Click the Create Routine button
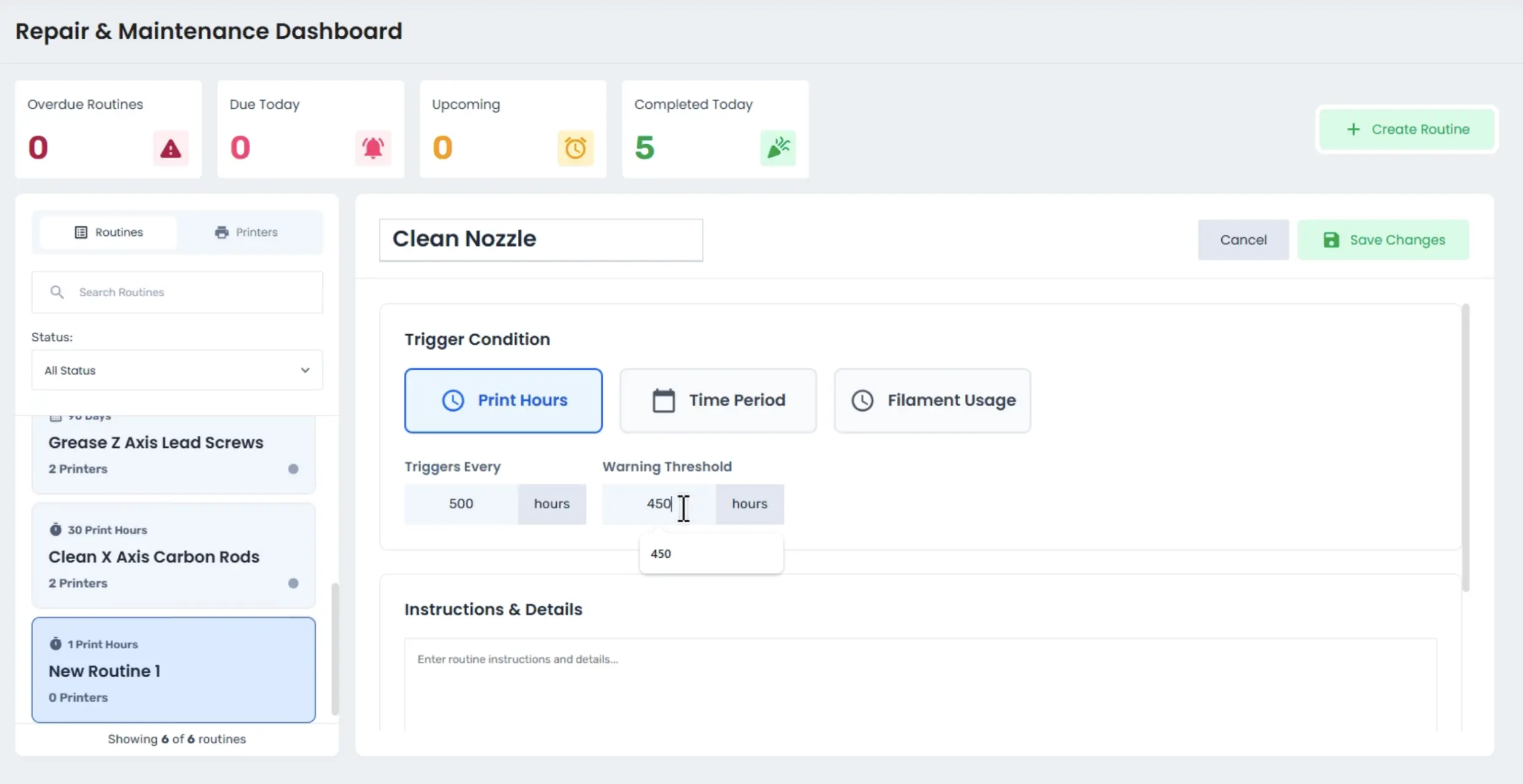The height and width of the screenshot is (784, 1523). point(1407,129)
